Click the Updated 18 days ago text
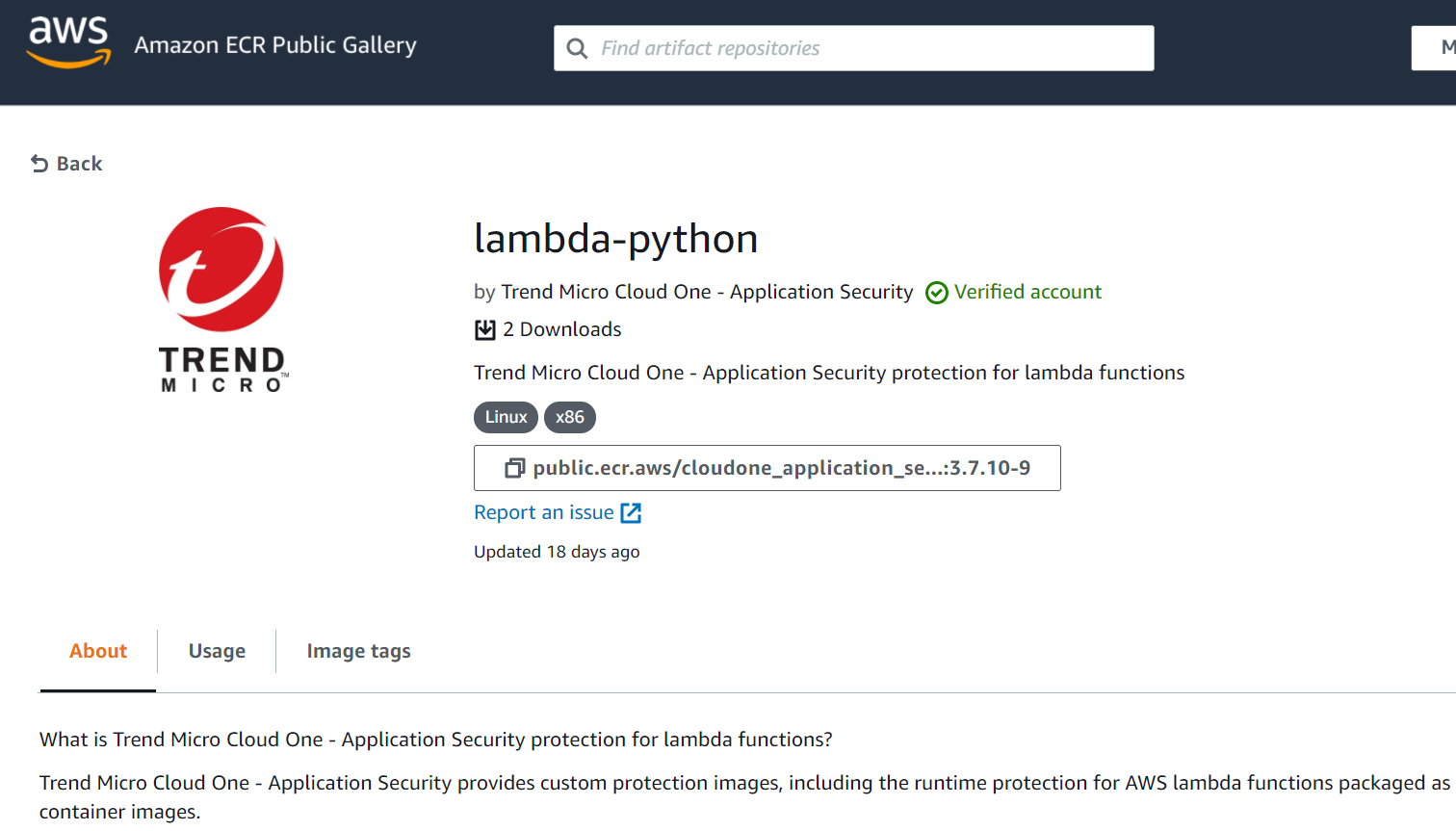 click(557, 552)
